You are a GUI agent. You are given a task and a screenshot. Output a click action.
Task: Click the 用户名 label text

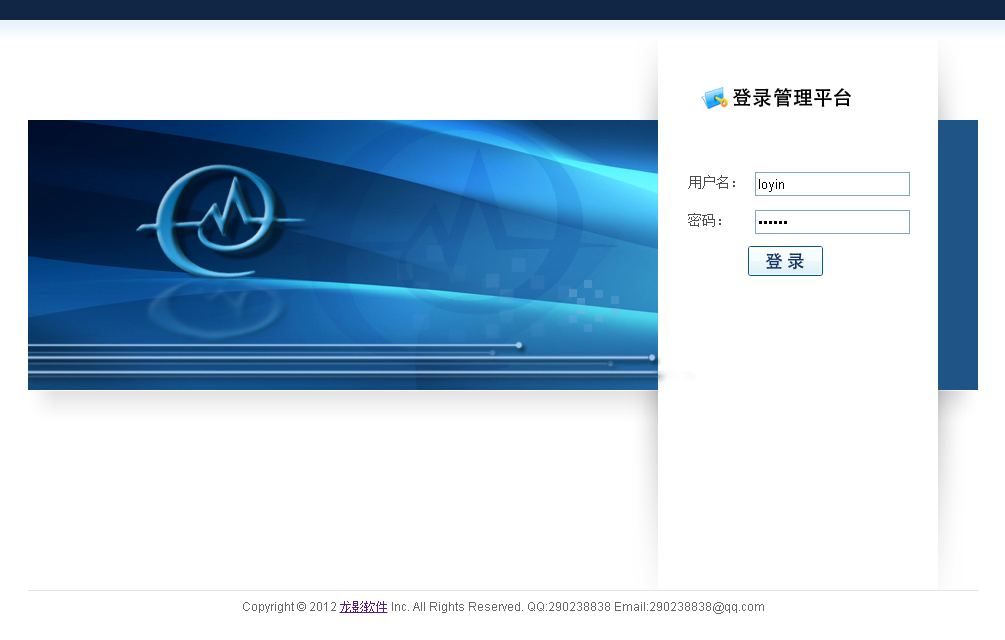(712, 183)
